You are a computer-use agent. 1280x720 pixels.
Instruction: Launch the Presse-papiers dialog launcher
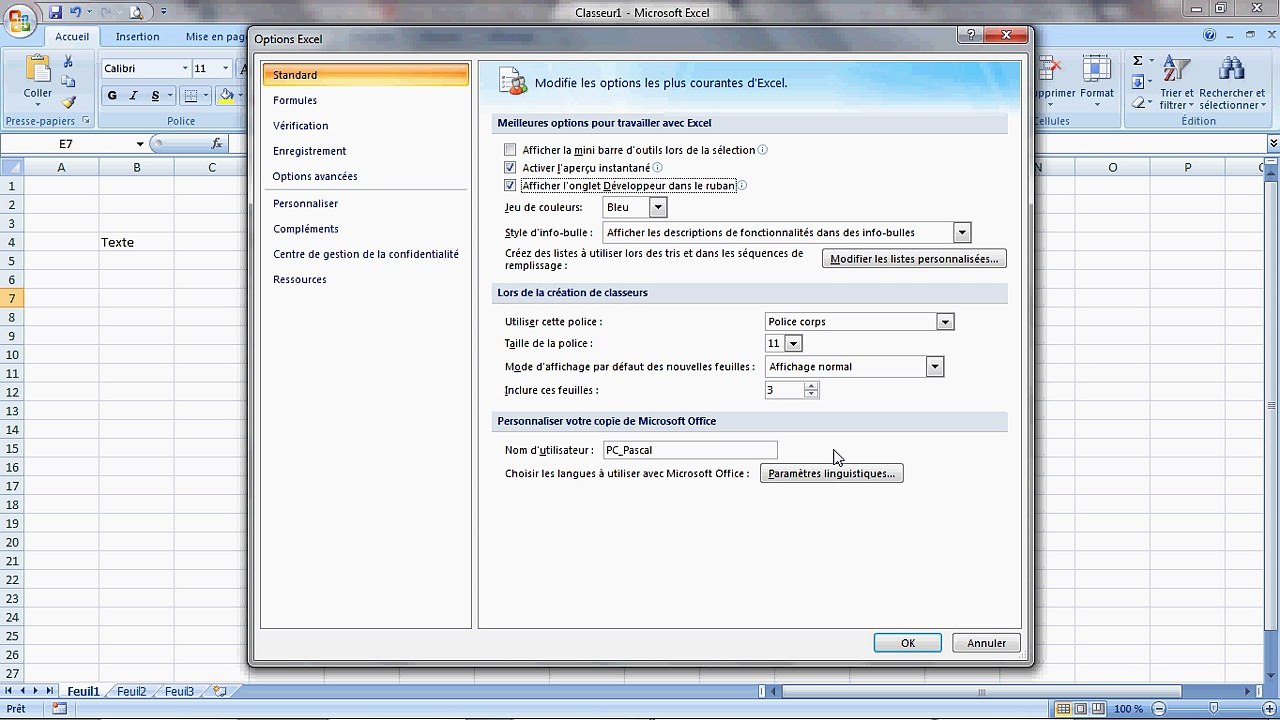tap(86, 121)
